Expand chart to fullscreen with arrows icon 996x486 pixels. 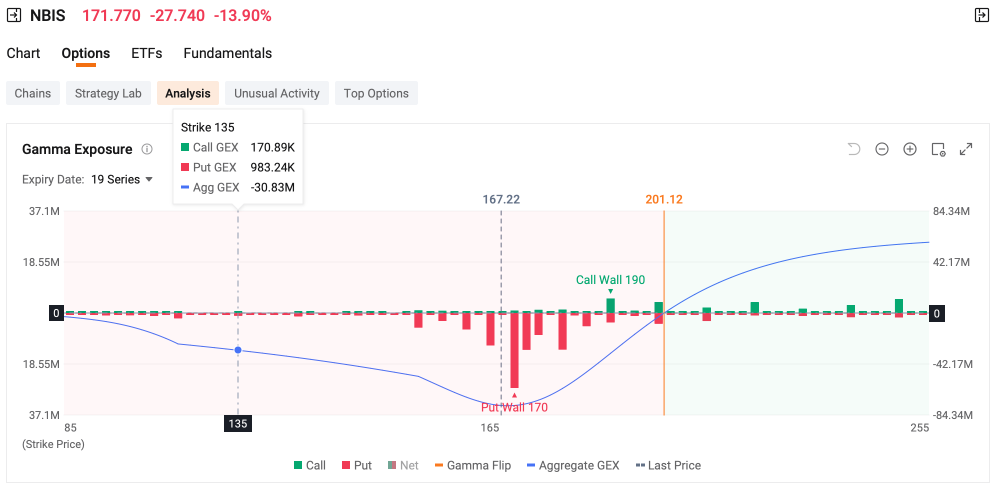coord(966,149)
